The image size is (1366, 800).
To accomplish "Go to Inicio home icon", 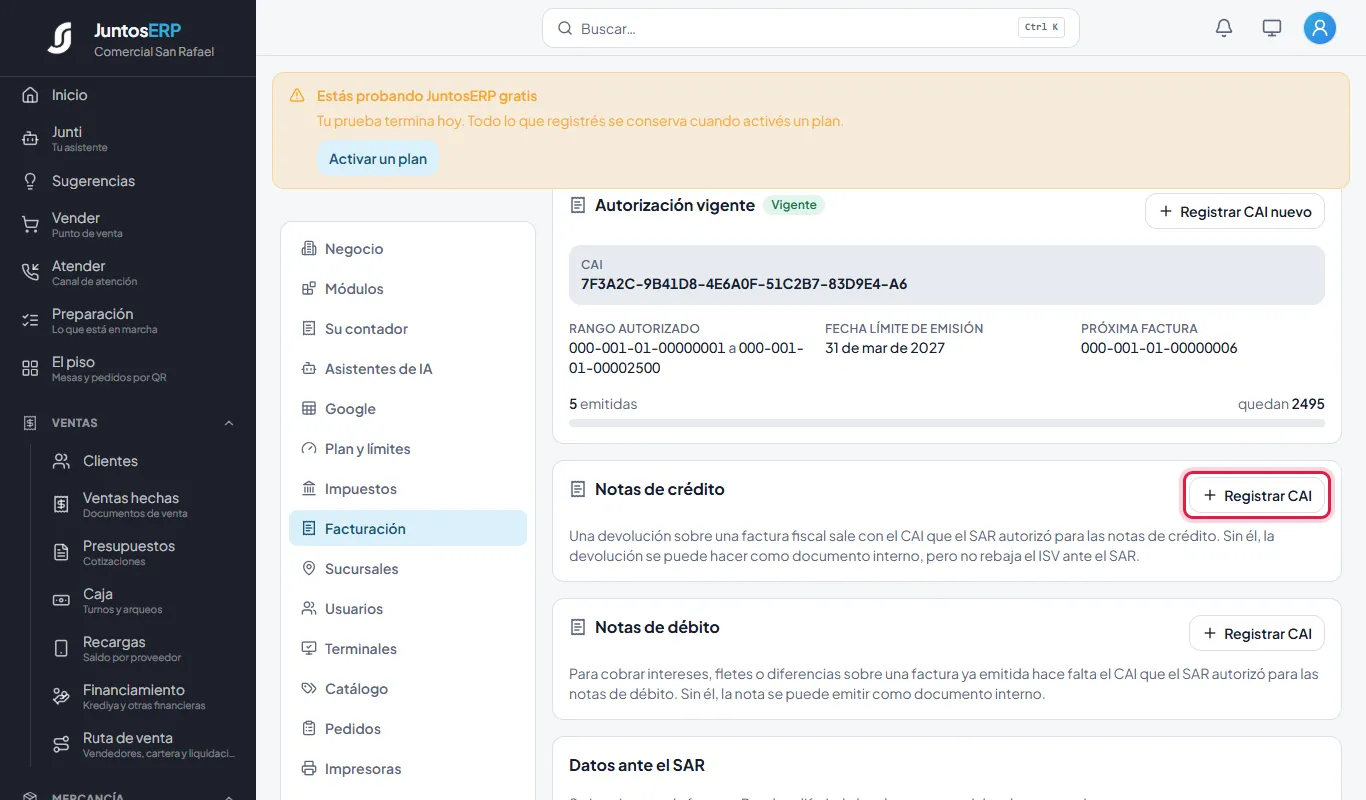I will 30,95.
